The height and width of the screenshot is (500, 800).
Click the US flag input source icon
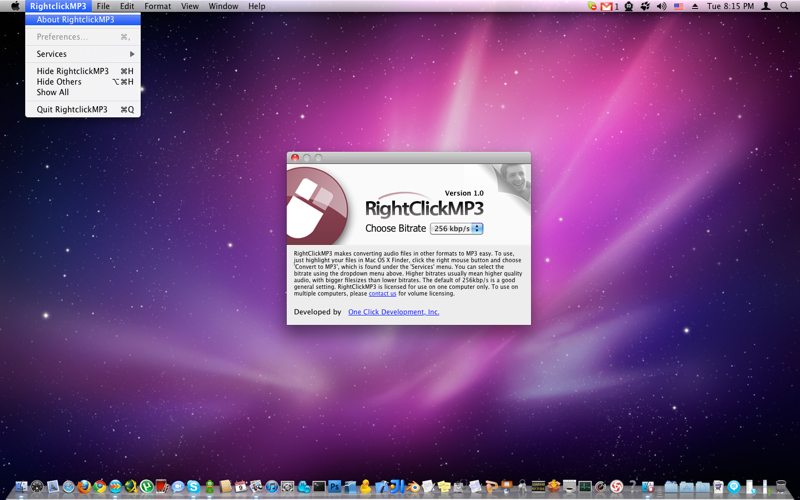coord(679,6)
